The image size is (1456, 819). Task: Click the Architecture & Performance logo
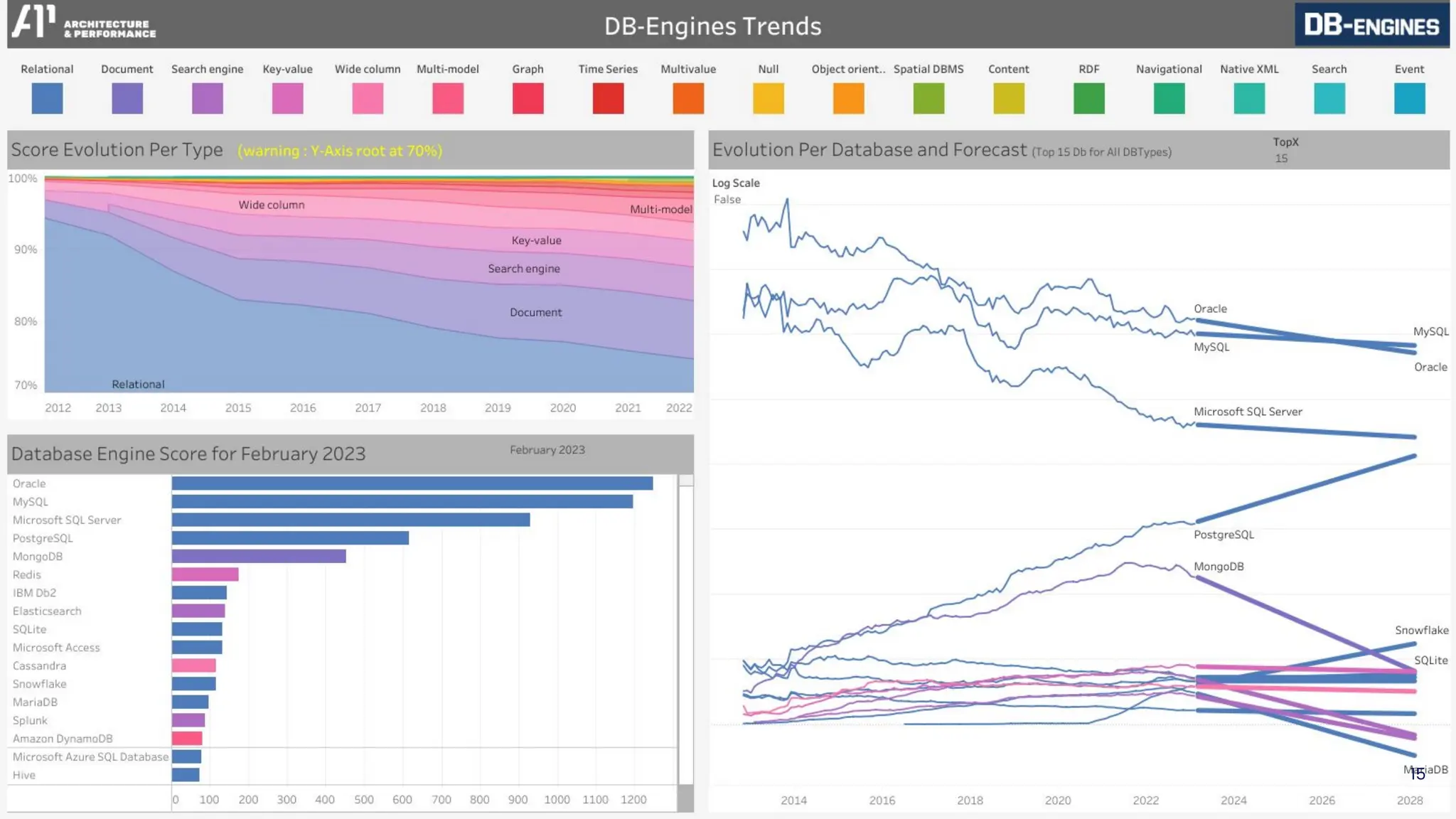(84, 21)
